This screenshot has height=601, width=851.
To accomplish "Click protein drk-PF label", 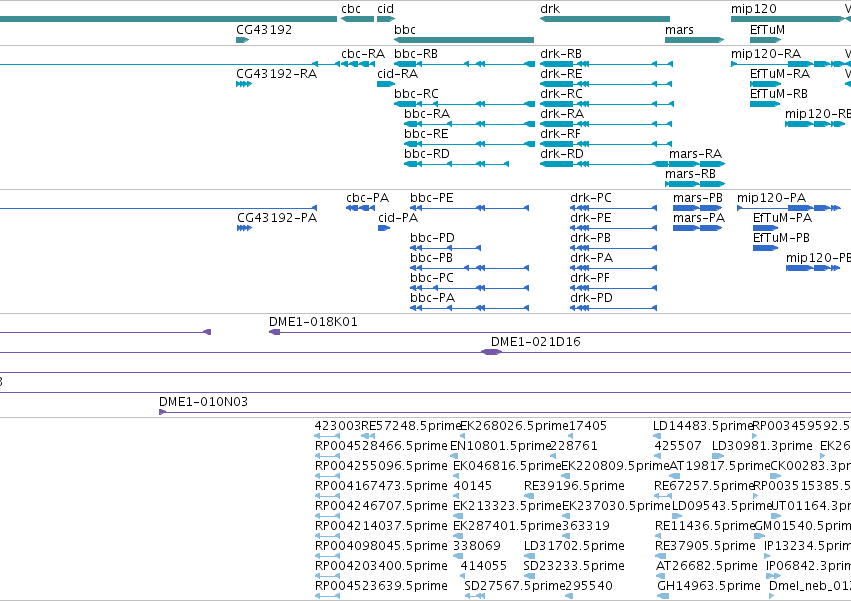I will tap(589, 279).
